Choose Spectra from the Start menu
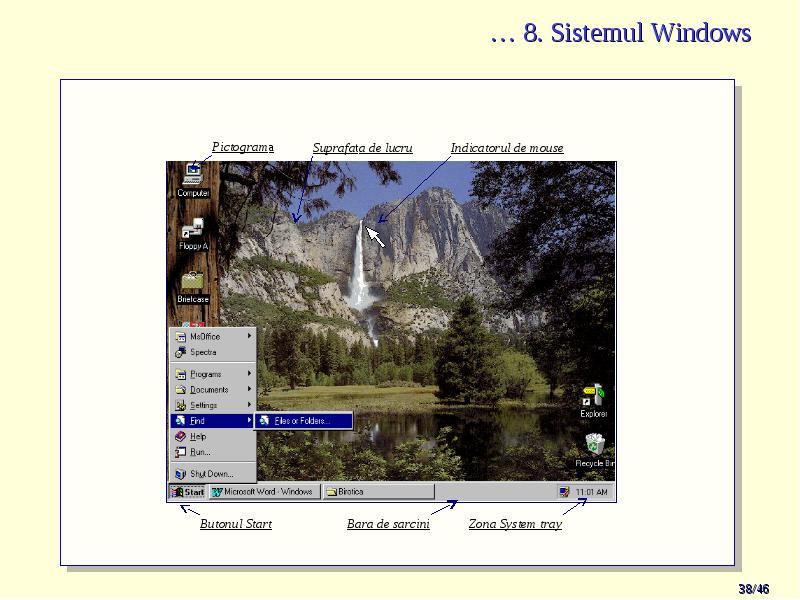This screenshot has width=800, height=600. pyautogui.click(x=213, y=352)
